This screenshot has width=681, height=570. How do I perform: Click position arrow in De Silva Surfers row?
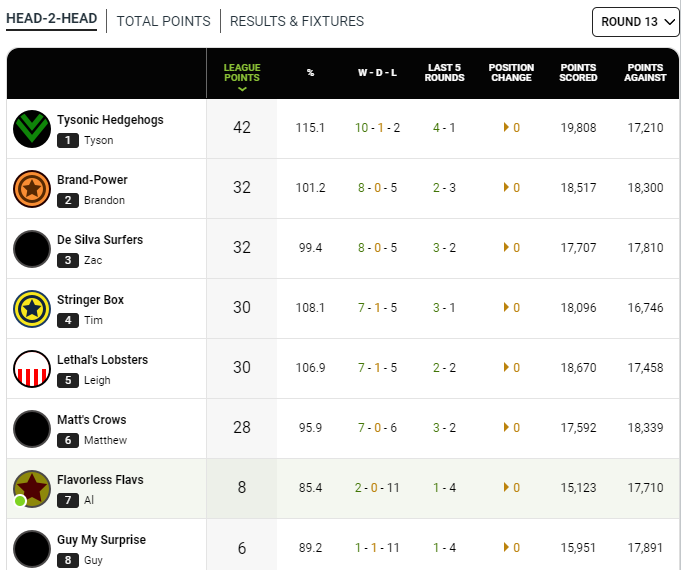[506, 247]
